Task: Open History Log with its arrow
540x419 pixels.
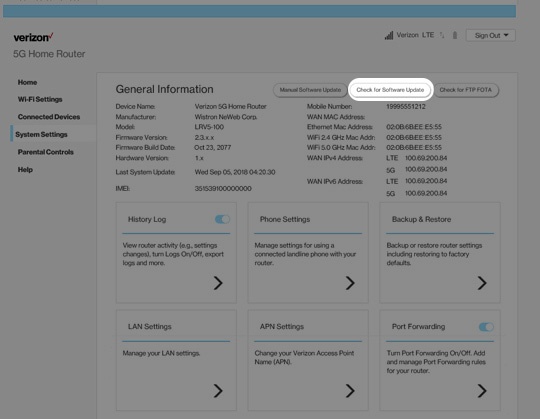Action: [218, 283]
